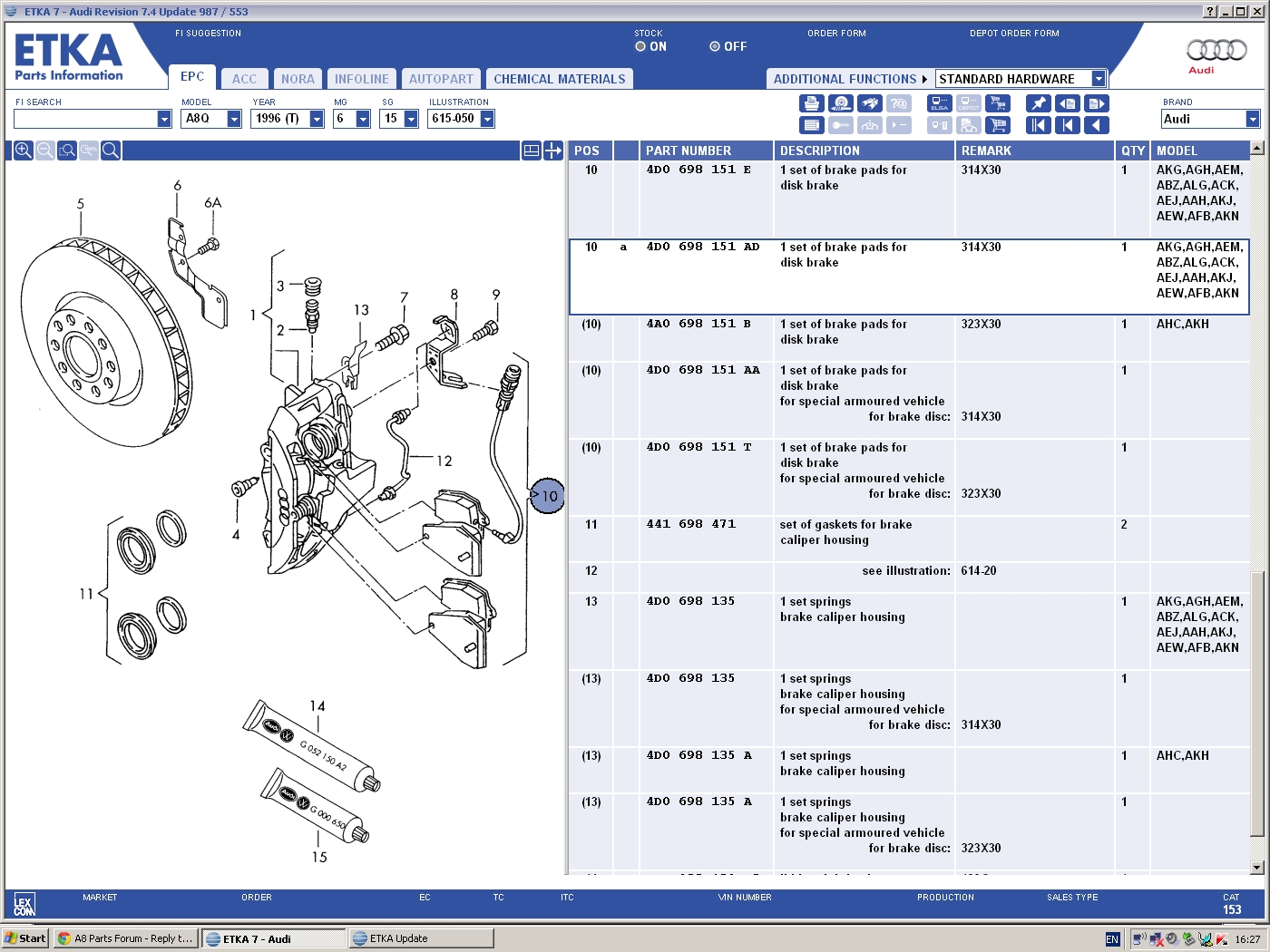Click the plain left arrow icon

1097,125
